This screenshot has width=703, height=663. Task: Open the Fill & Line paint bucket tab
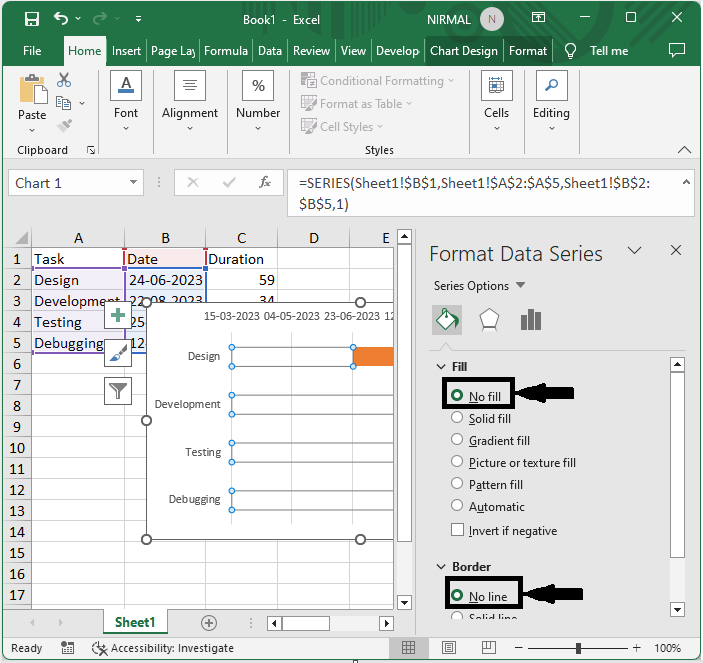point(446,320)
